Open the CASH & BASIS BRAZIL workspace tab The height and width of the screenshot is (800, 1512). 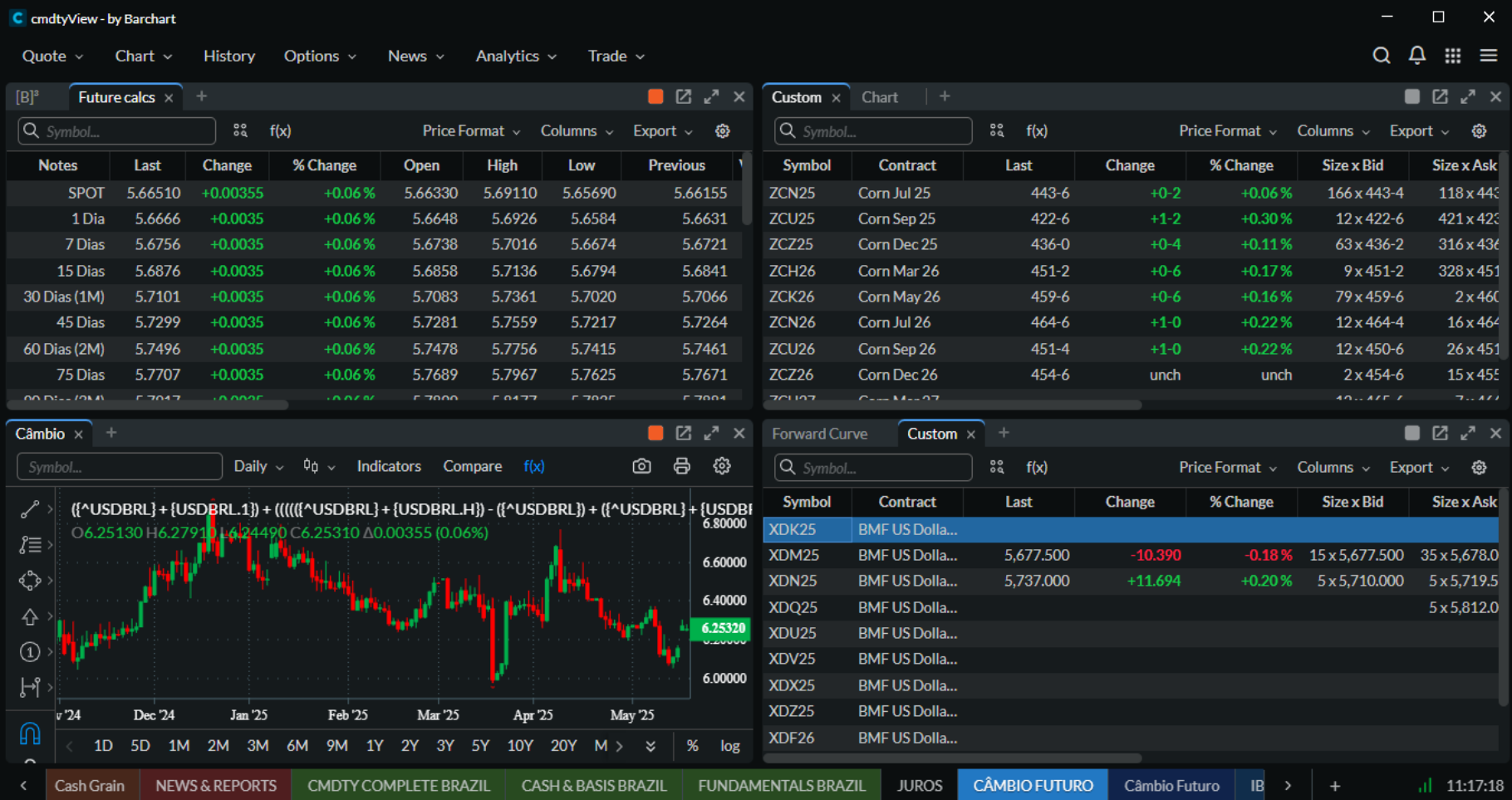(x=594, y=785)
